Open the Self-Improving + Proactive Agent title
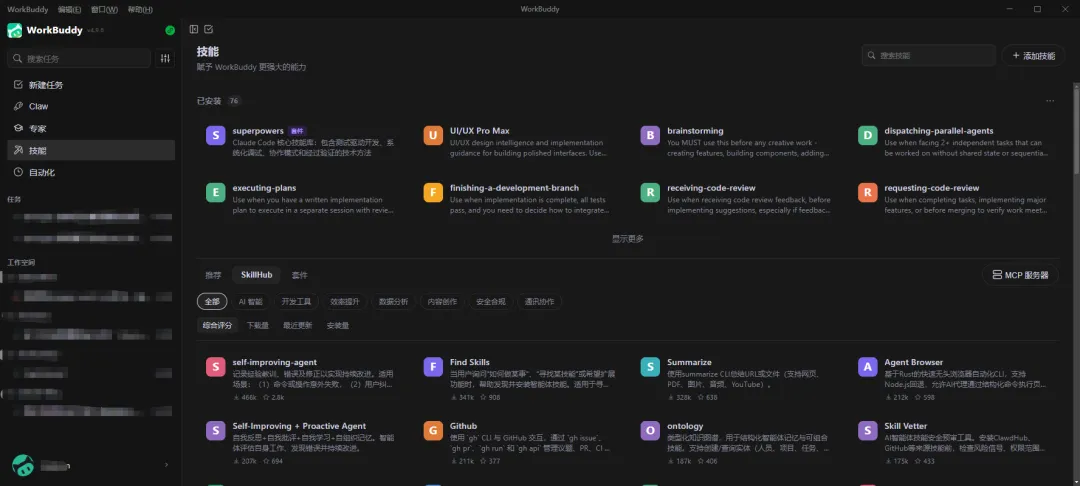Image resolution: width=1080 pixels, height=486 pixels. pyautogui.click(x=299, y=426)
